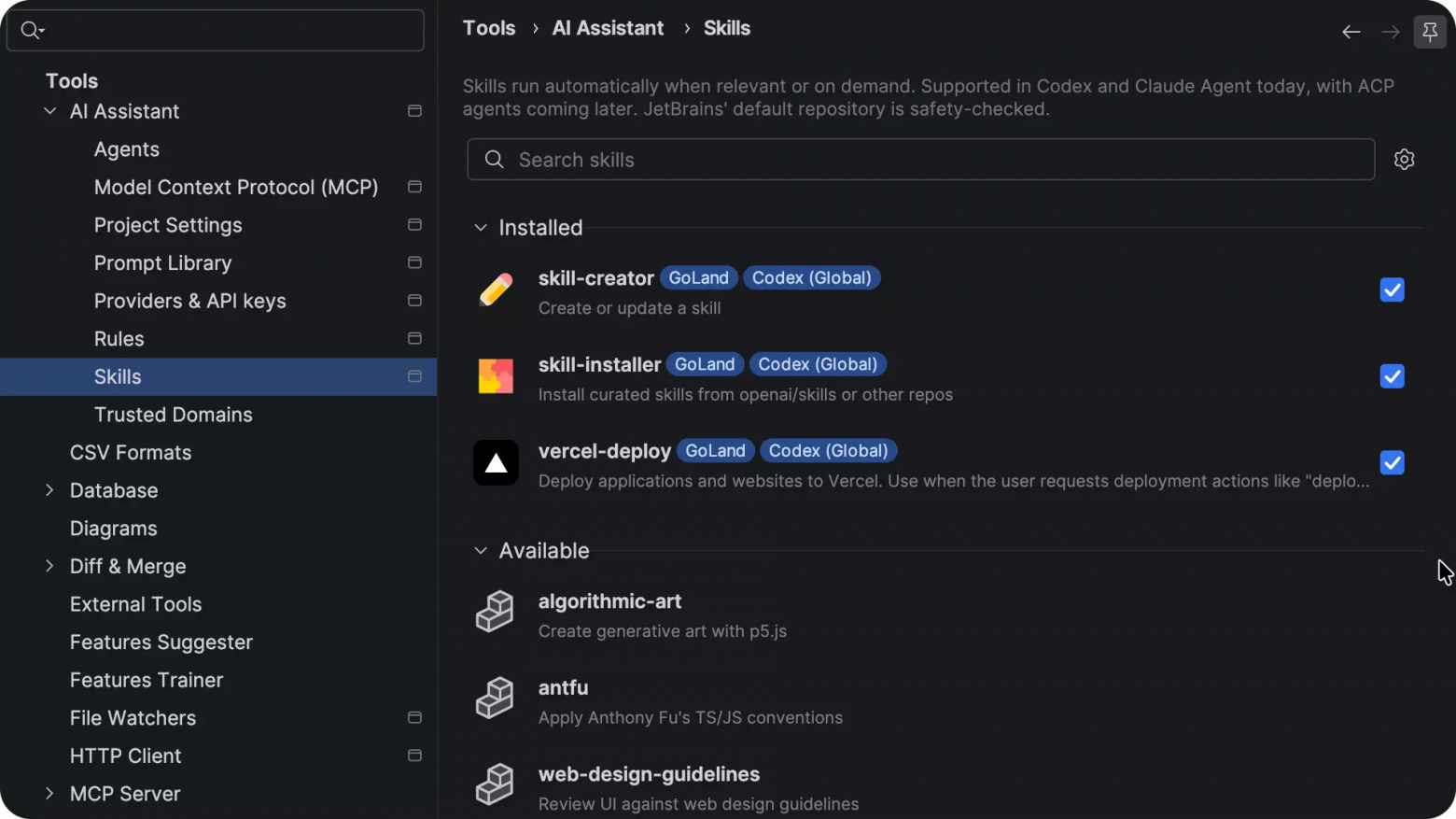Navigate back with the left arrow
Image resolution: width=1456 pixels, height=819 pixels.
point(1351,32)
